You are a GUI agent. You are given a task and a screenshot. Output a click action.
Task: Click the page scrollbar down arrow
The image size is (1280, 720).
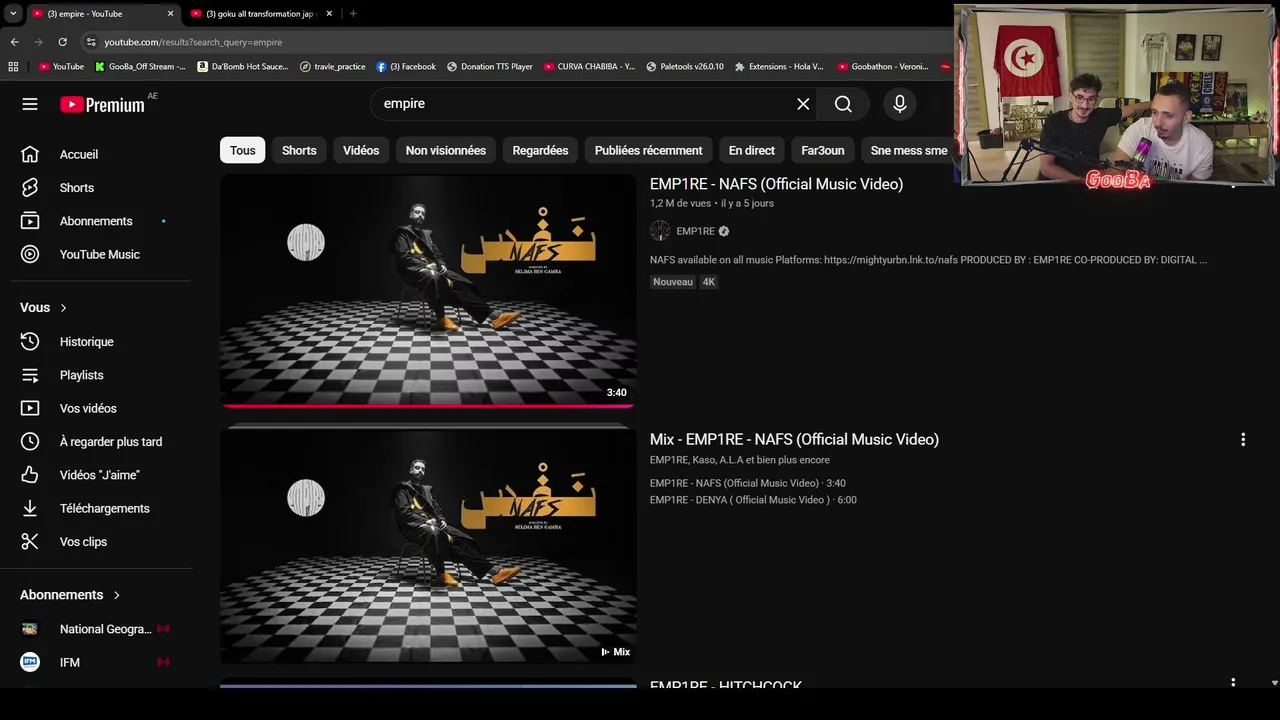[1274, 683]
